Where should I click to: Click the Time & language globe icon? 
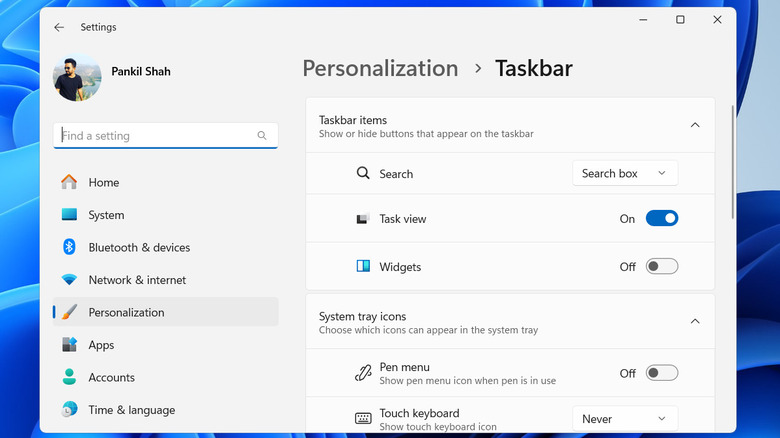tap(69, 409)
